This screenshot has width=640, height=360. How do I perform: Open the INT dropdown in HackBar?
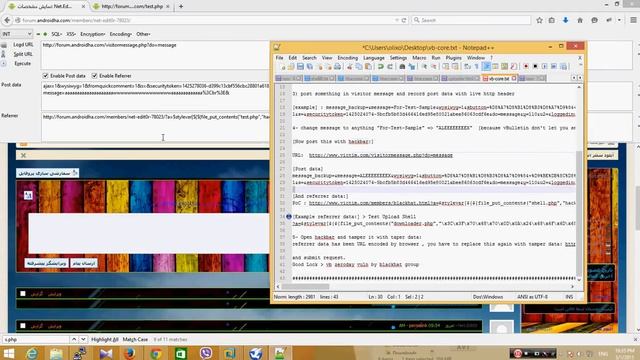coord(17,34)
